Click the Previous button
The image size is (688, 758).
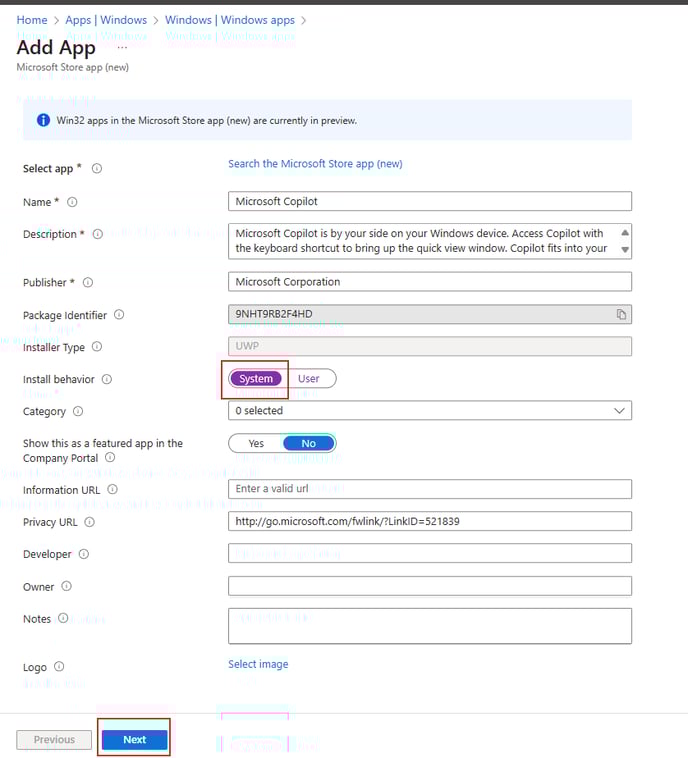pos(54,740)
